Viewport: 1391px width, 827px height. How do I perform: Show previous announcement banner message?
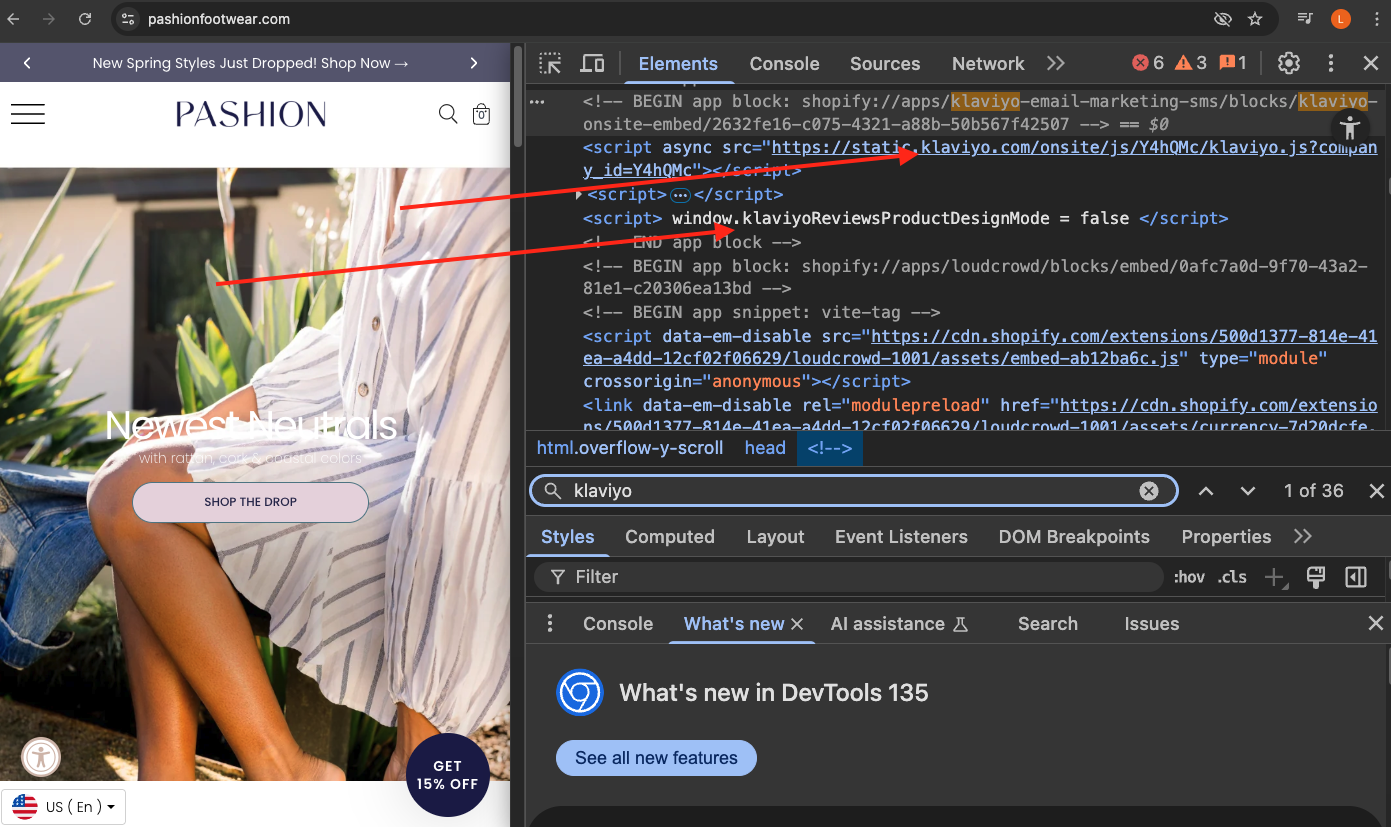pos(27,63)
